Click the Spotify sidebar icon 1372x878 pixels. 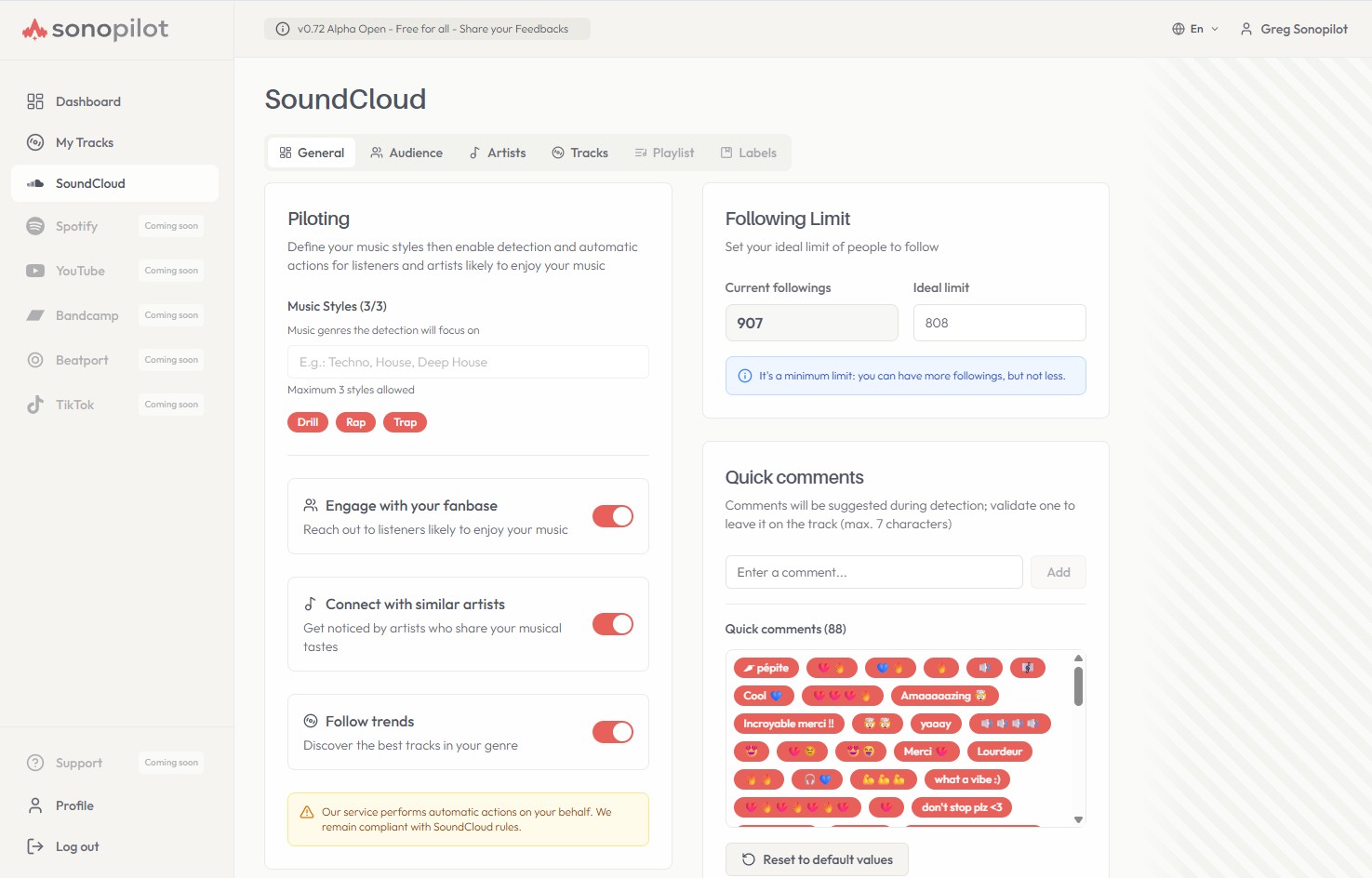pos(34,226)
